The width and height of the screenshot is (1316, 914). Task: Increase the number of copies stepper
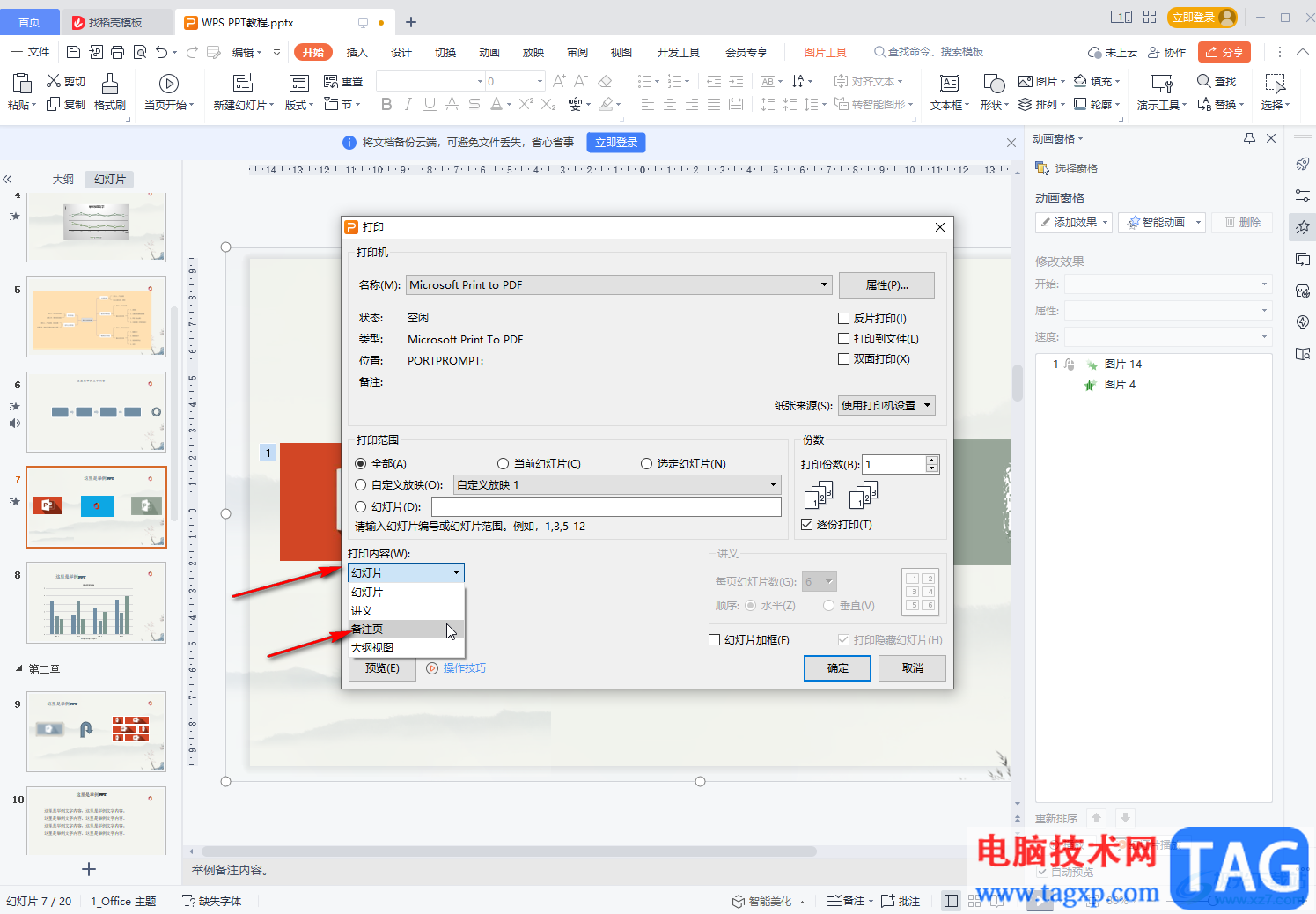[932, 460]
